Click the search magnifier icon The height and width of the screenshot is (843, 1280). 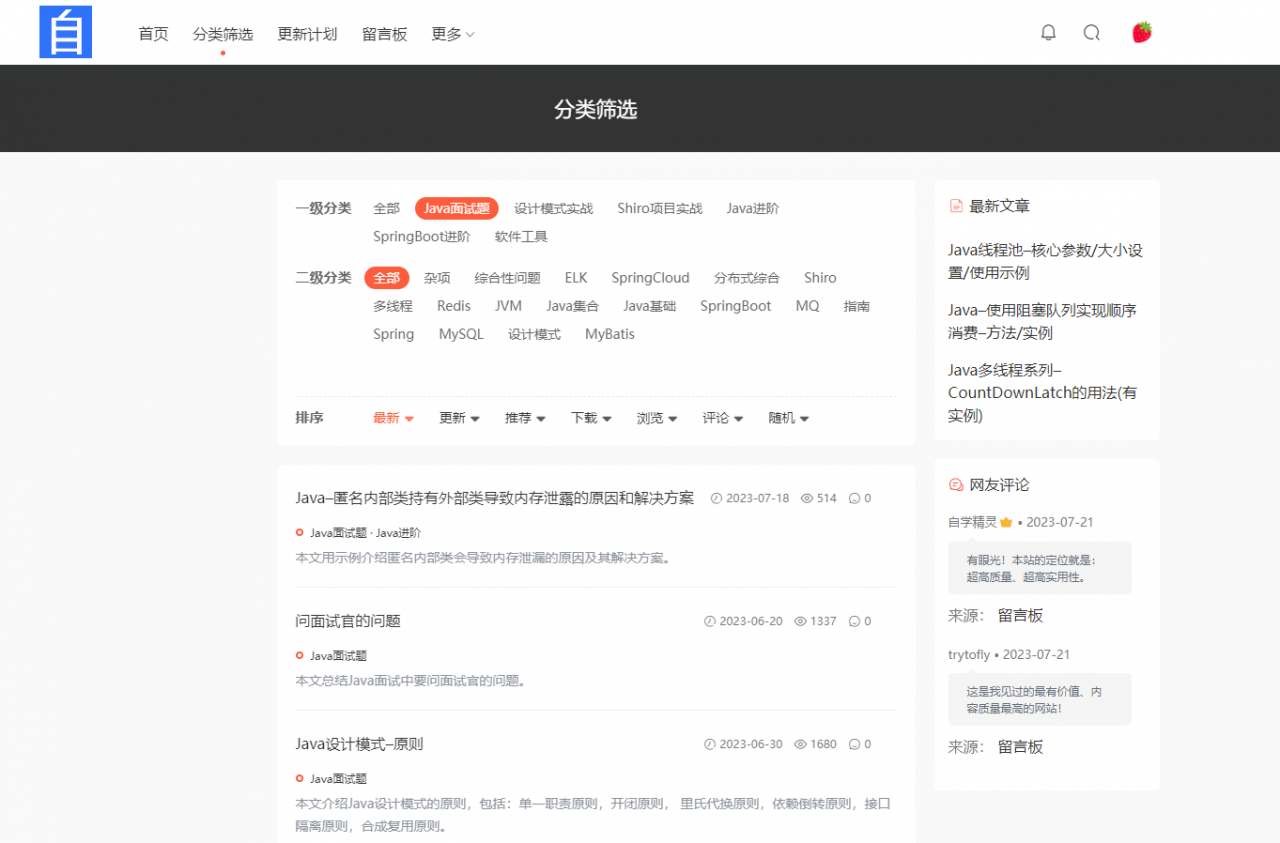click(x=1091, y=32)
